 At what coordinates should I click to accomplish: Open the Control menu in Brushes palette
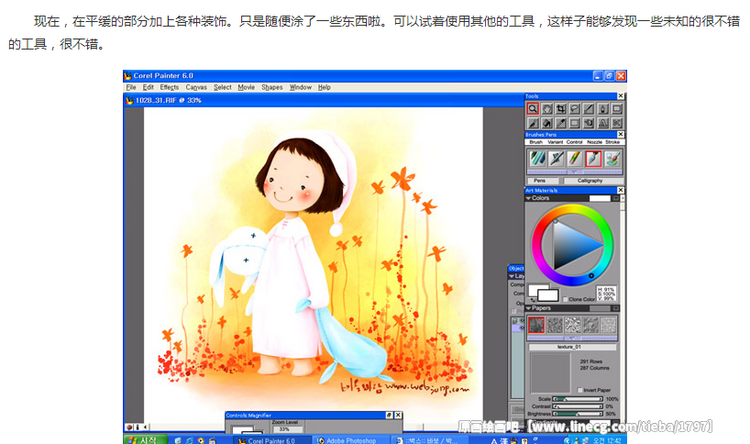[574, 142]
